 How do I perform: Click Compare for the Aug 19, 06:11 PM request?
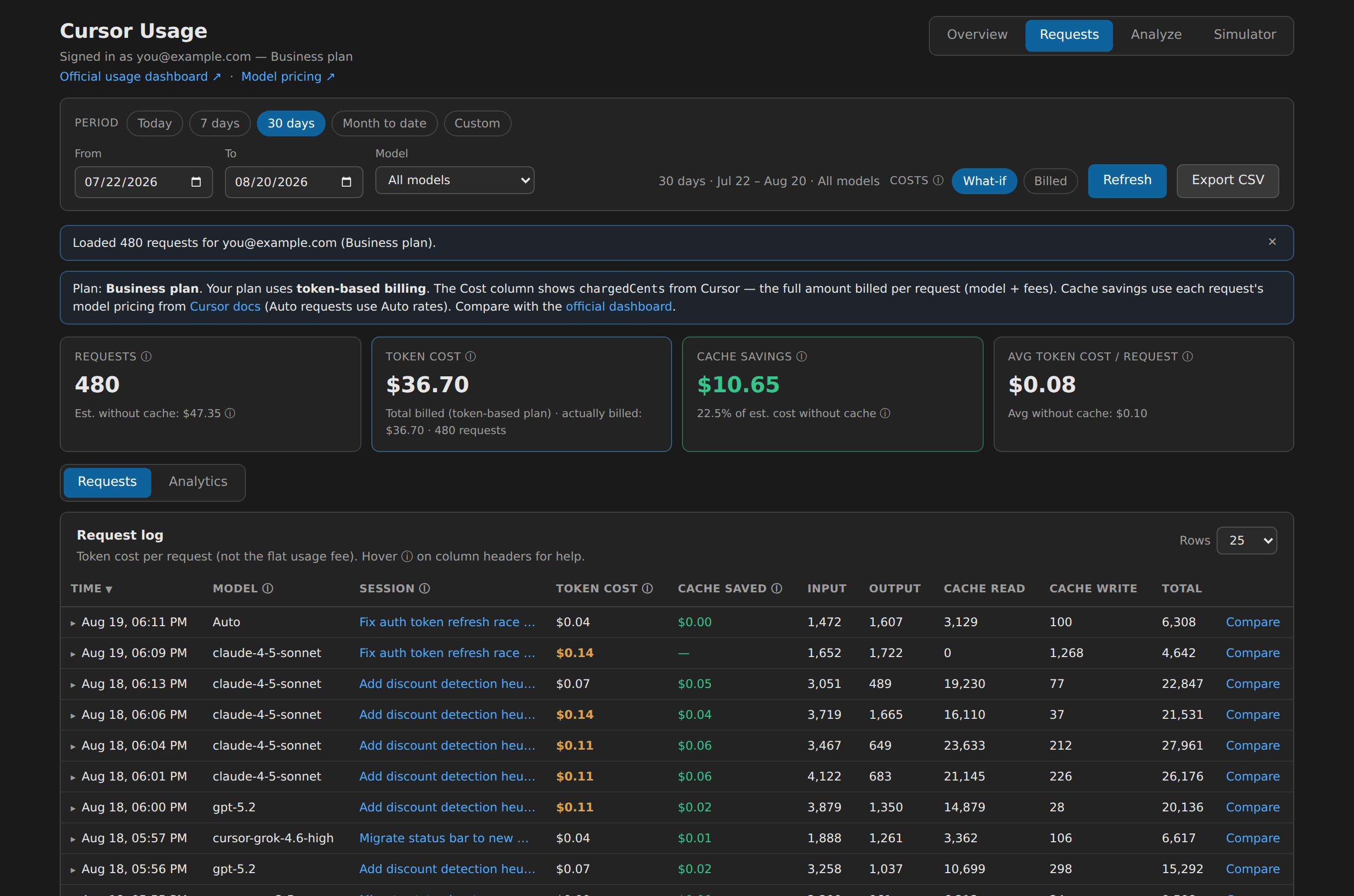tap(1252, 622)
